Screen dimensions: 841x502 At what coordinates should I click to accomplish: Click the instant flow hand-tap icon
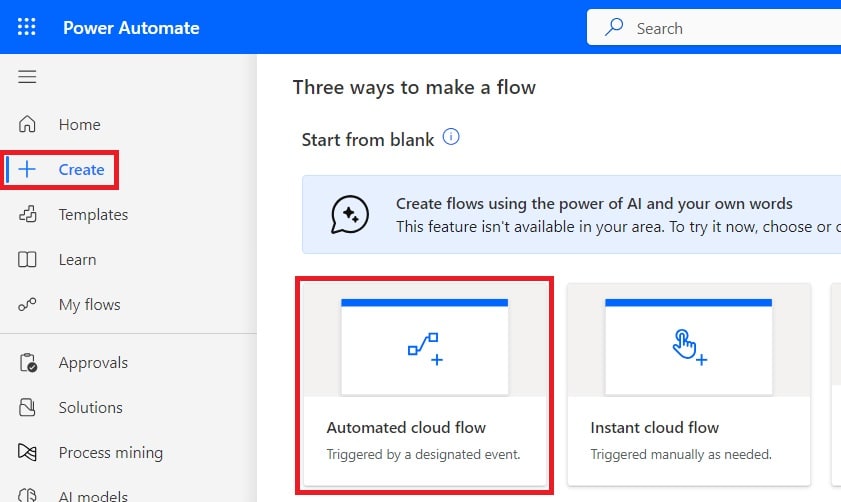[689, 348]
